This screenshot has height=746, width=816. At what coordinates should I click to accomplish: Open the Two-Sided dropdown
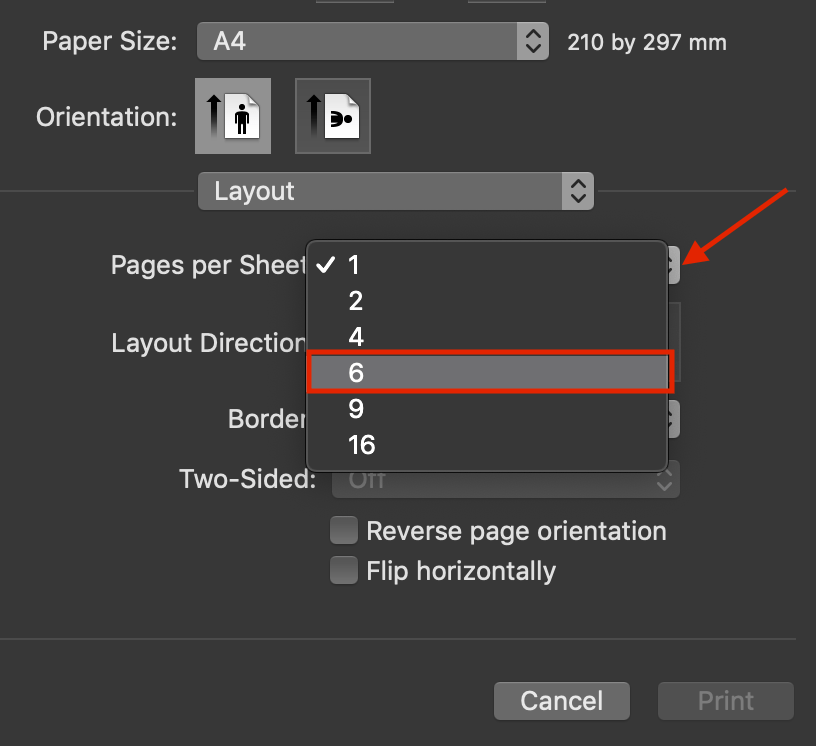(505, 479)
